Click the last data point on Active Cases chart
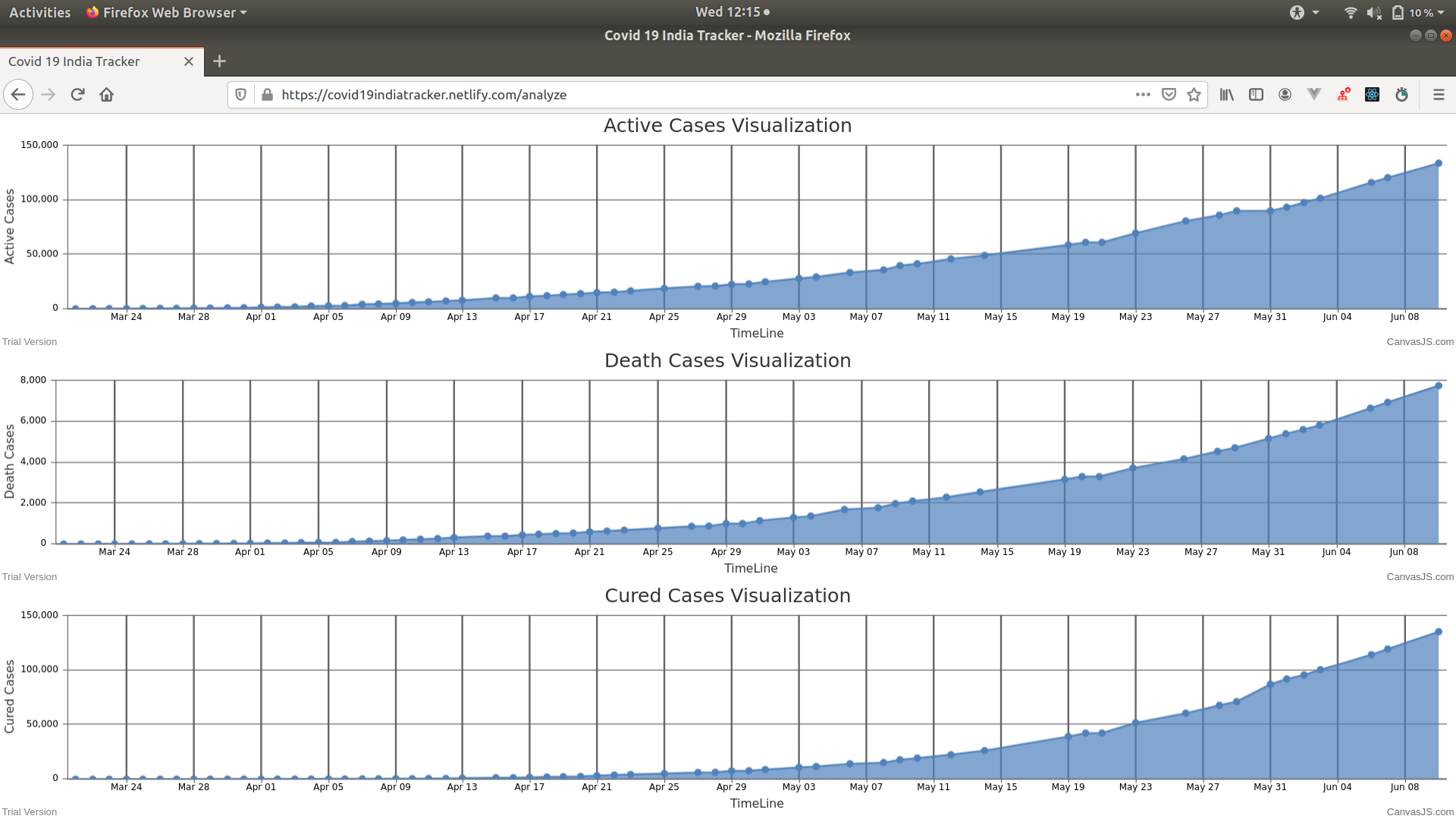Image resolution: width=1456 pixels, height=819 pixels. pyautogui.click(x=1439, y=163)
